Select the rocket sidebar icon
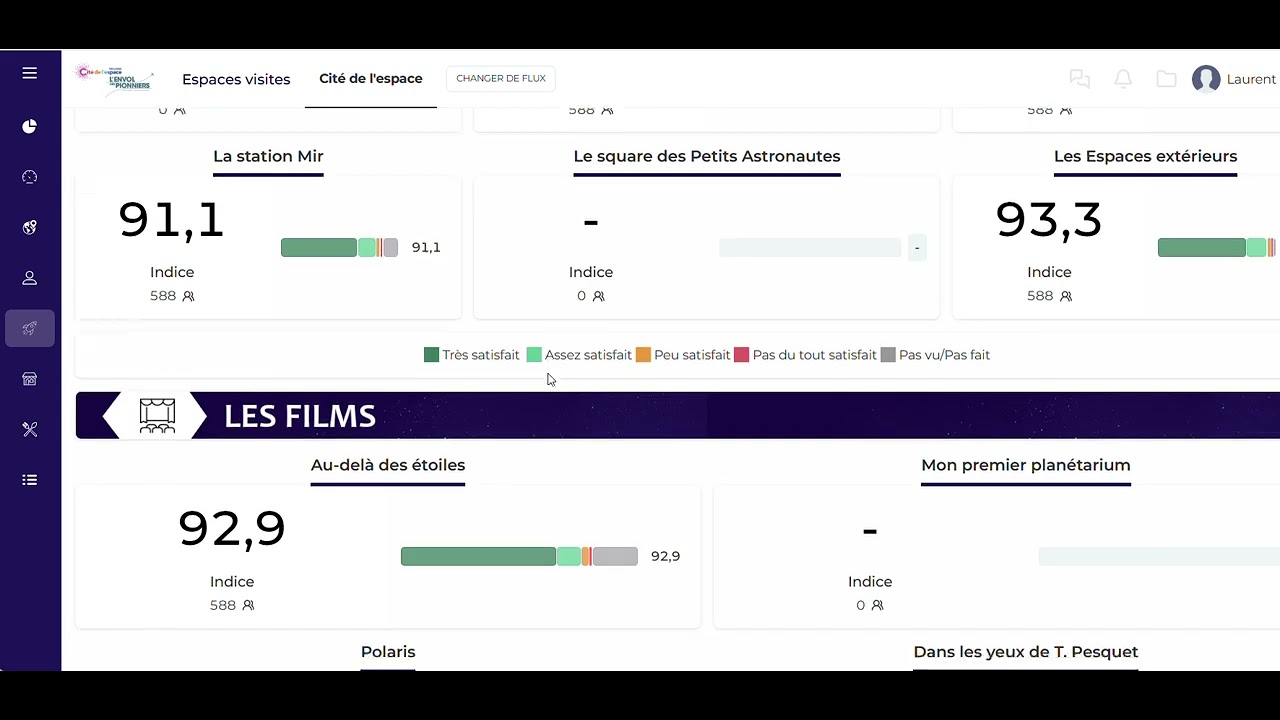Image resolution: width=1280 pixels, height=720 pixels. (30, 328)
